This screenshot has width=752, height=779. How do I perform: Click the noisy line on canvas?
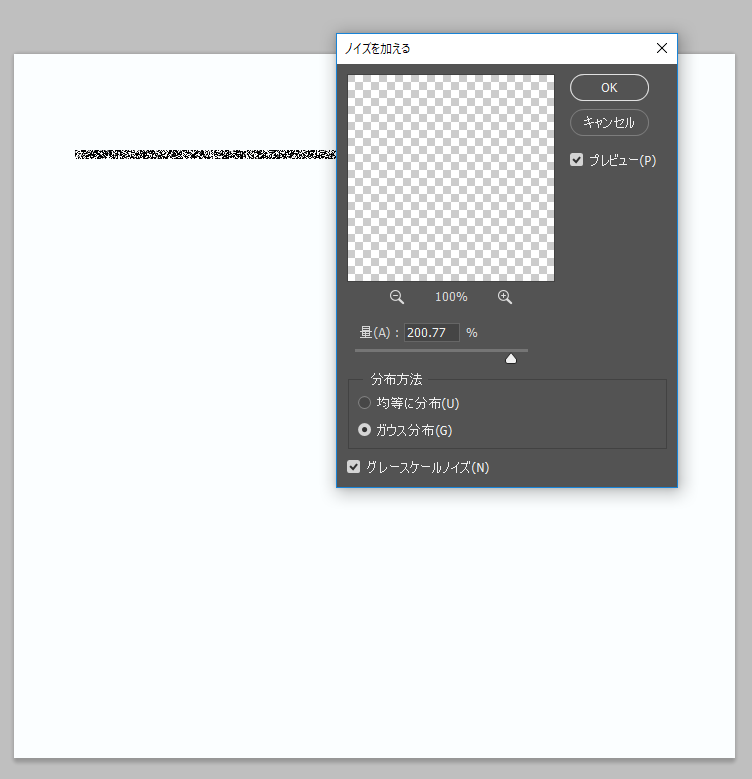(x=205, y=155)
